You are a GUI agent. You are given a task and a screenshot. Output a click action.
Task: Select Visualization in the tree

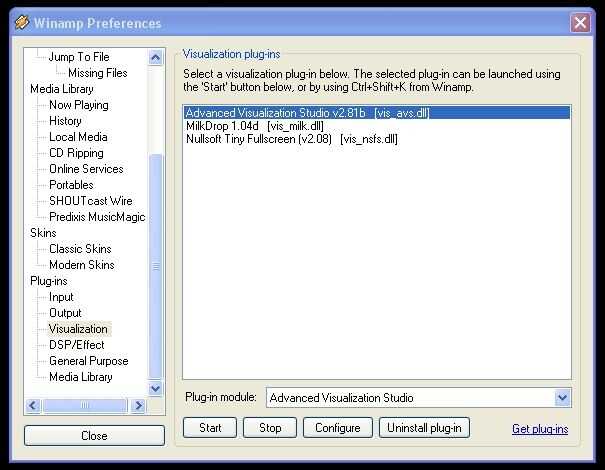click(78, 329)
